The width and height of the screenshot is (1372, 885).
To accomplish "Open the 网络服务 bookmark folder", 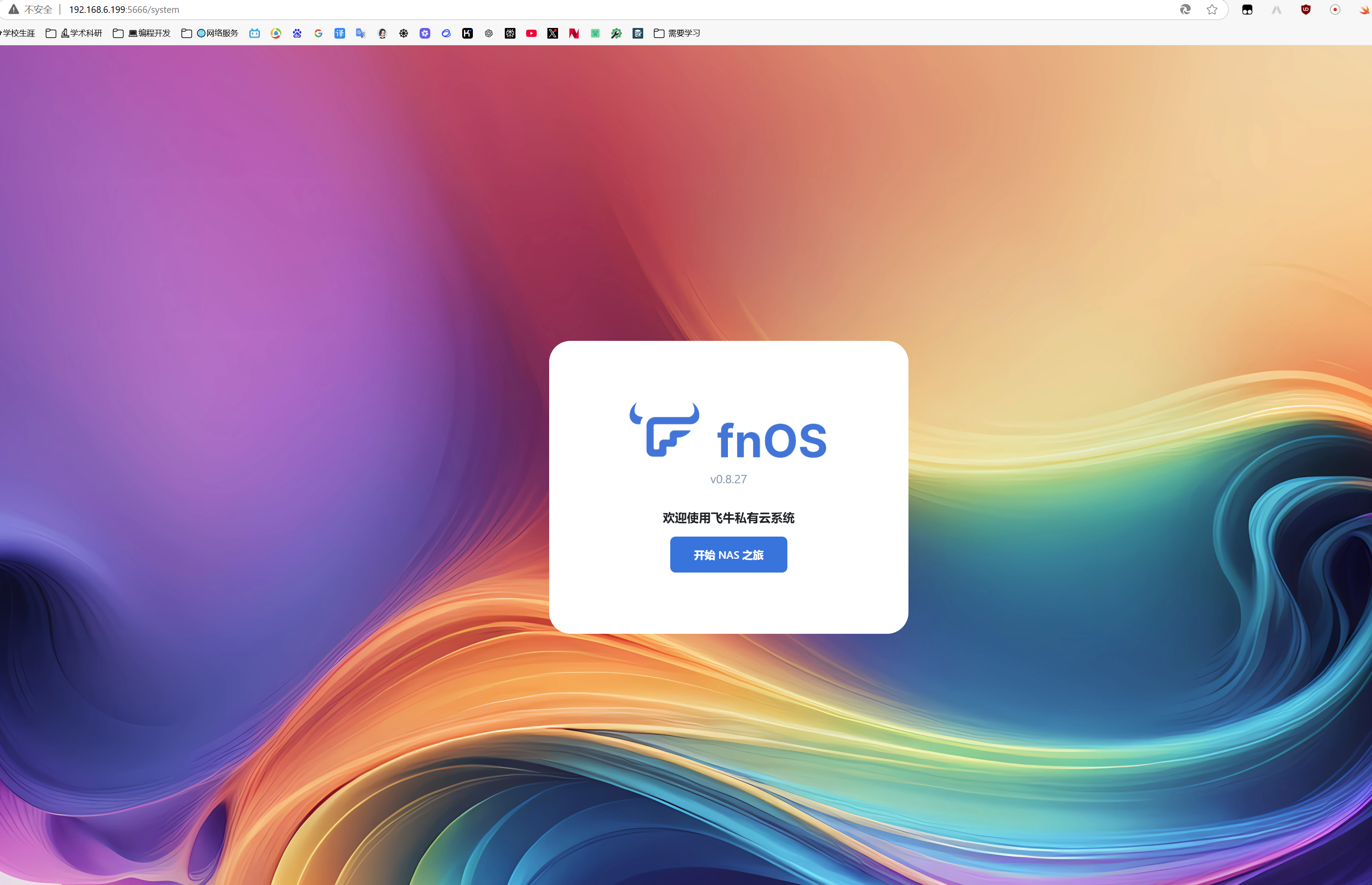I will [x=210, y=33].
